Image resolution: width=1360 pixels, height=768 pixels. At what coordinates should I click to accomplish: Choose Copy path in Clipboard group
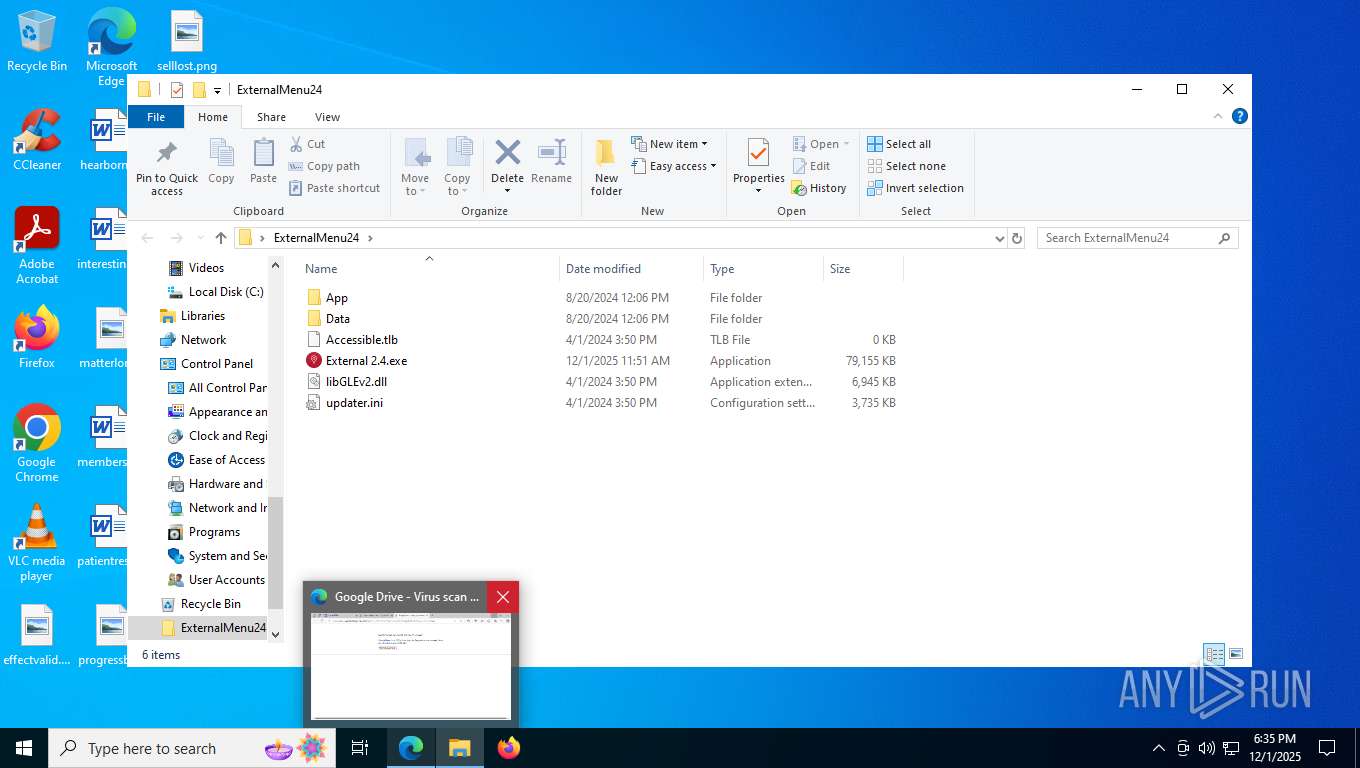(324, 166)
